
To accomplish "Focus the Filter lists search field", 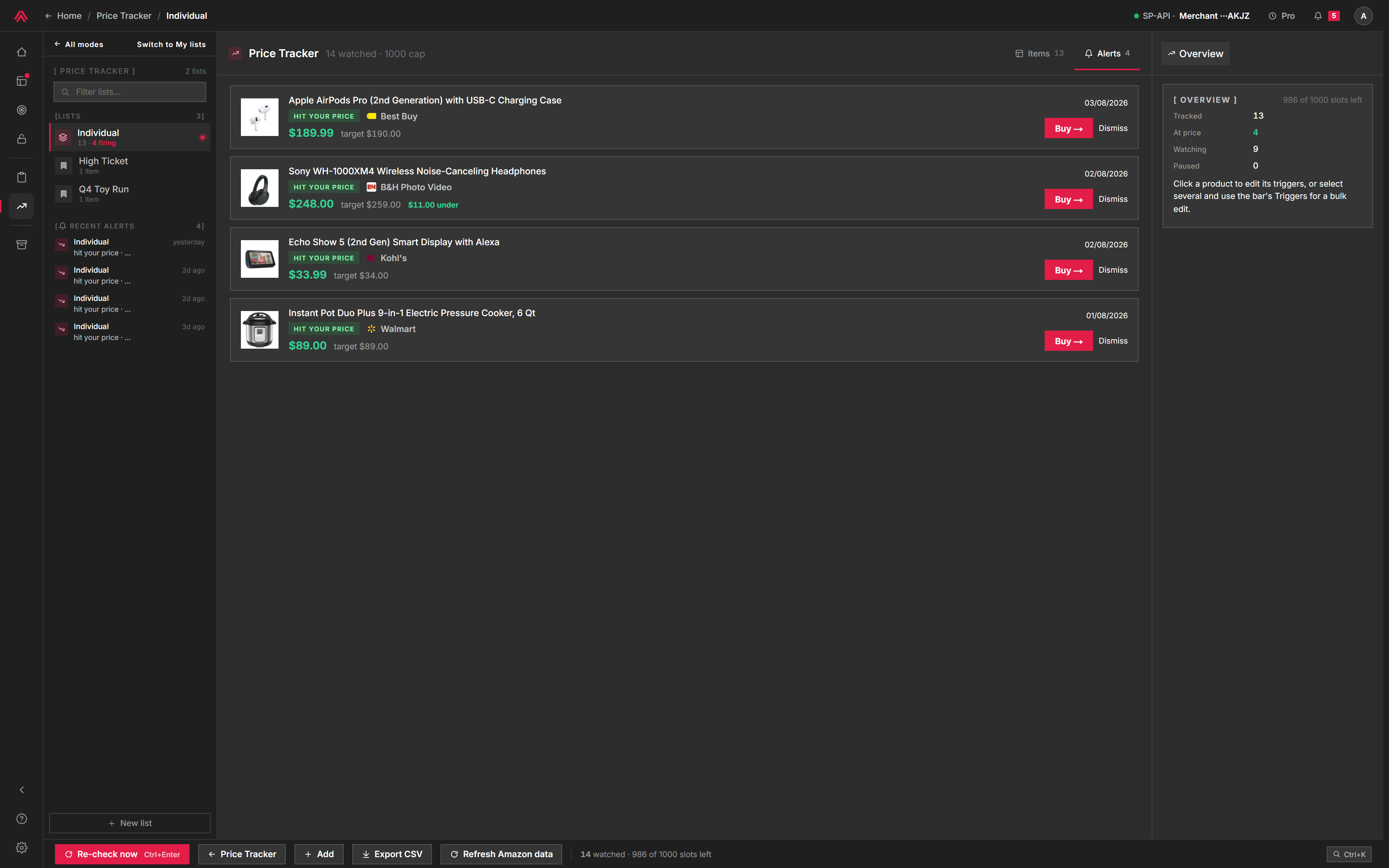I will 130,92.
